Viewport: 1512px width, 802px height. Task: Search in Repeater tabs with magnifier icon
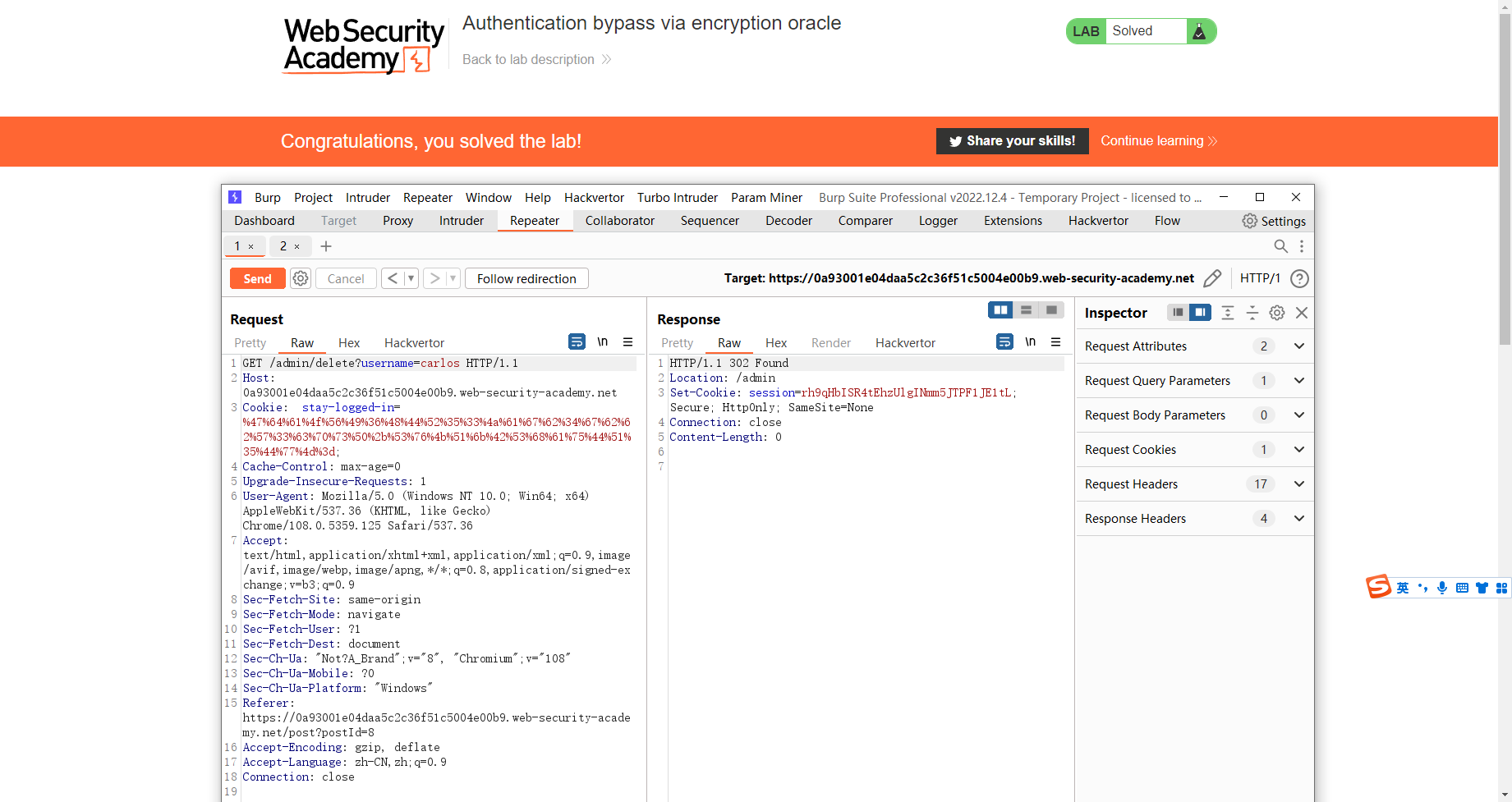1280,246
